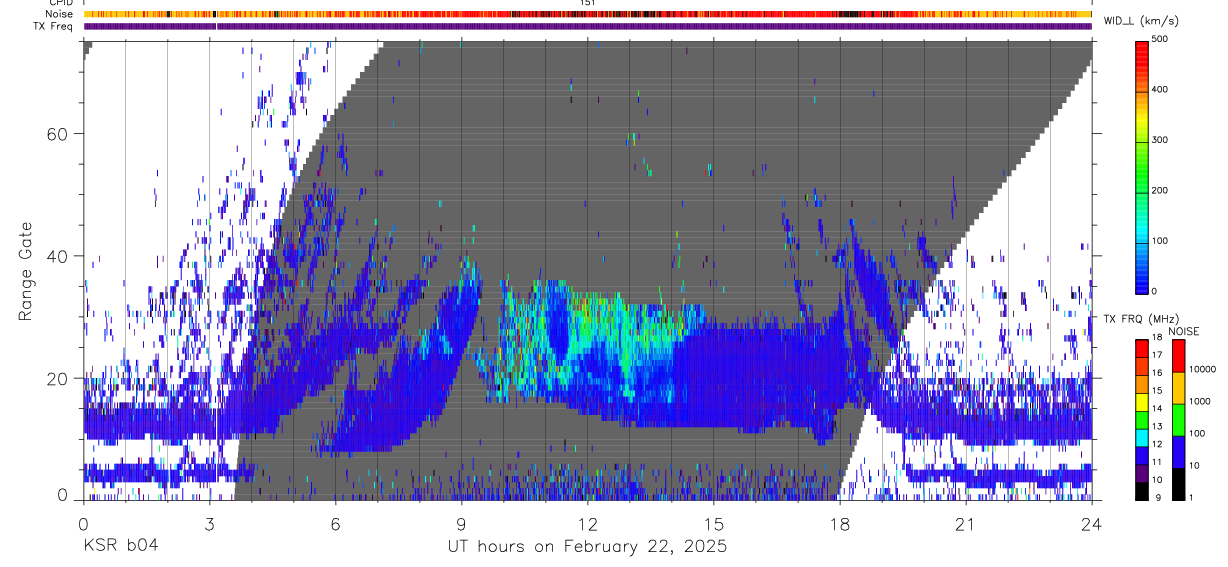
Task: Select the yellow segment of the NOISE color bar
Action: [1179, 388]
